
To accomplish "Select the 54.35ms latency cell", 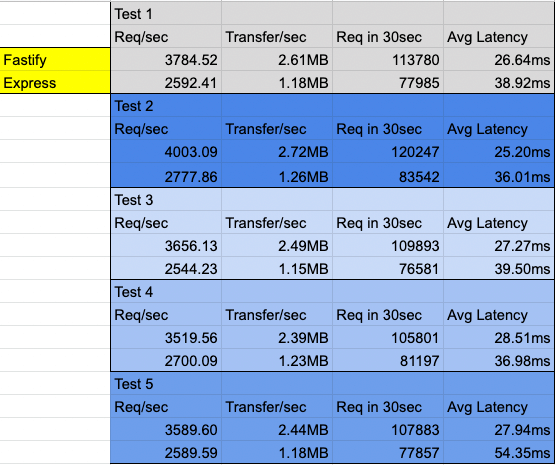I will tap(499, 452).
